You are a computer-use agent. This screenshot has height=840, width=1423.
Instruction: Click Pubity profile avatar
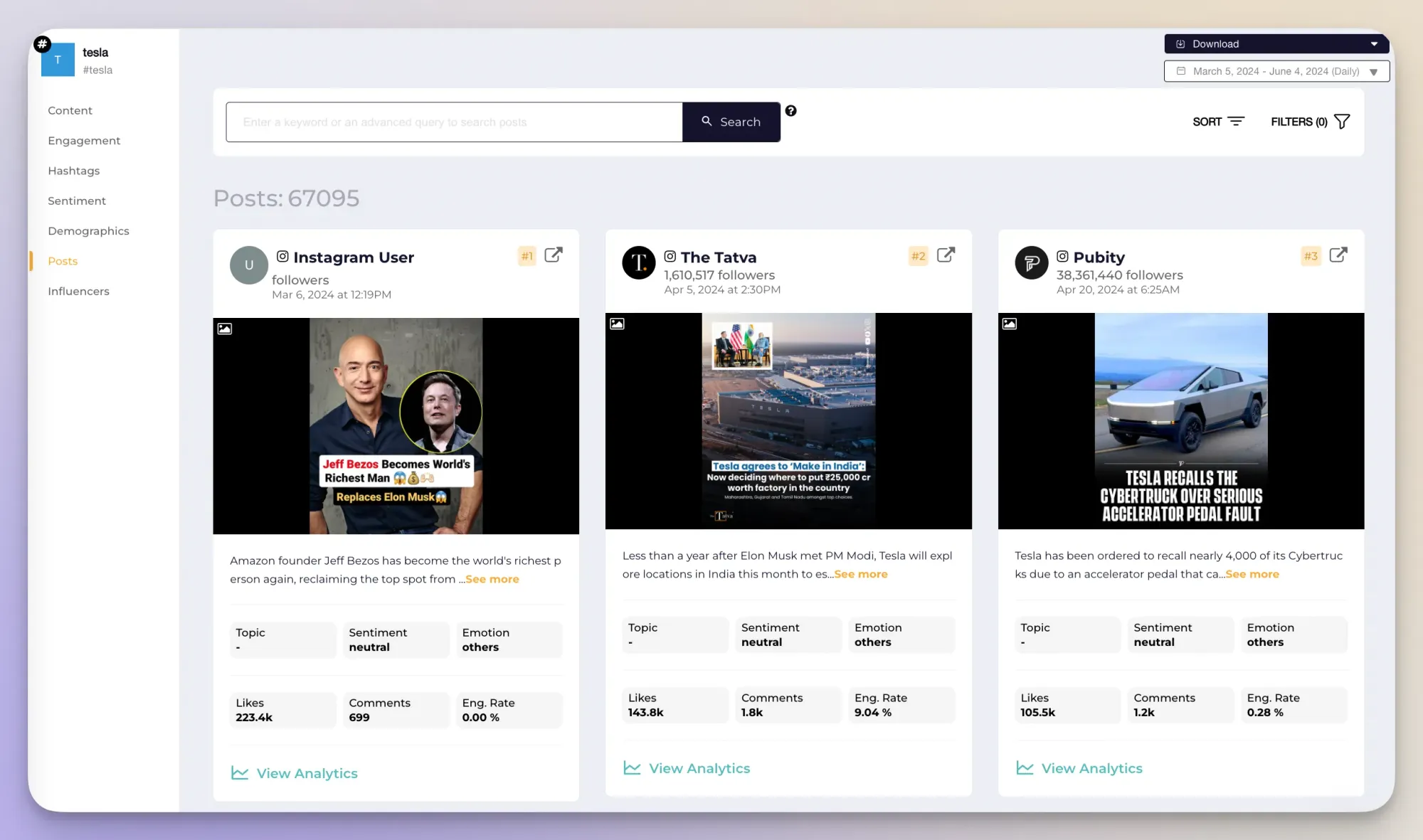(1032, 262)
